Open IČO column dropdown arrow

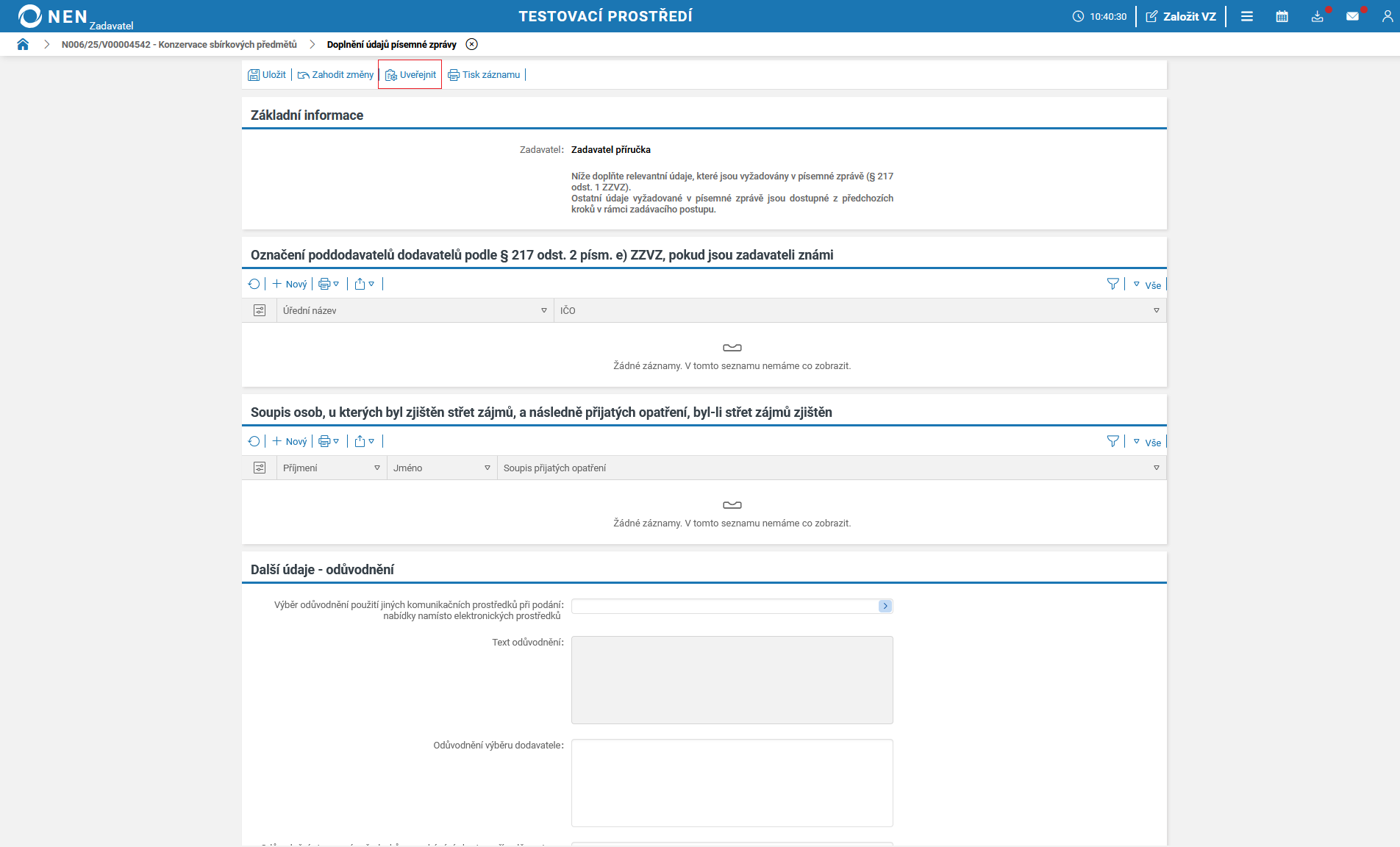tap(1157, 310)
